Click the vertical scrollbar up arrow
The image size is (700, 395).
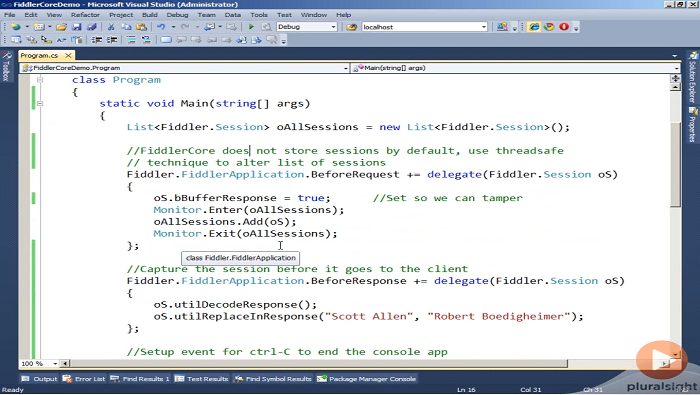[675, 87]
